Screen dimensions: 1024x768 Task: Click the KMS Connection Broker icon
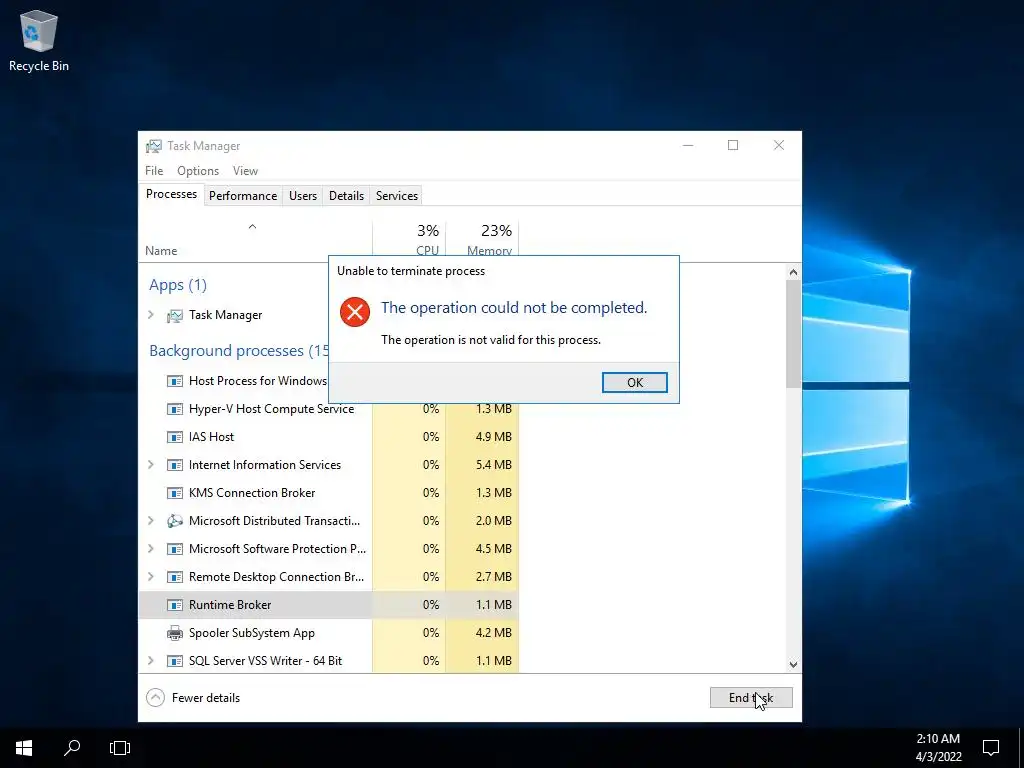click(x=174, y=493)
